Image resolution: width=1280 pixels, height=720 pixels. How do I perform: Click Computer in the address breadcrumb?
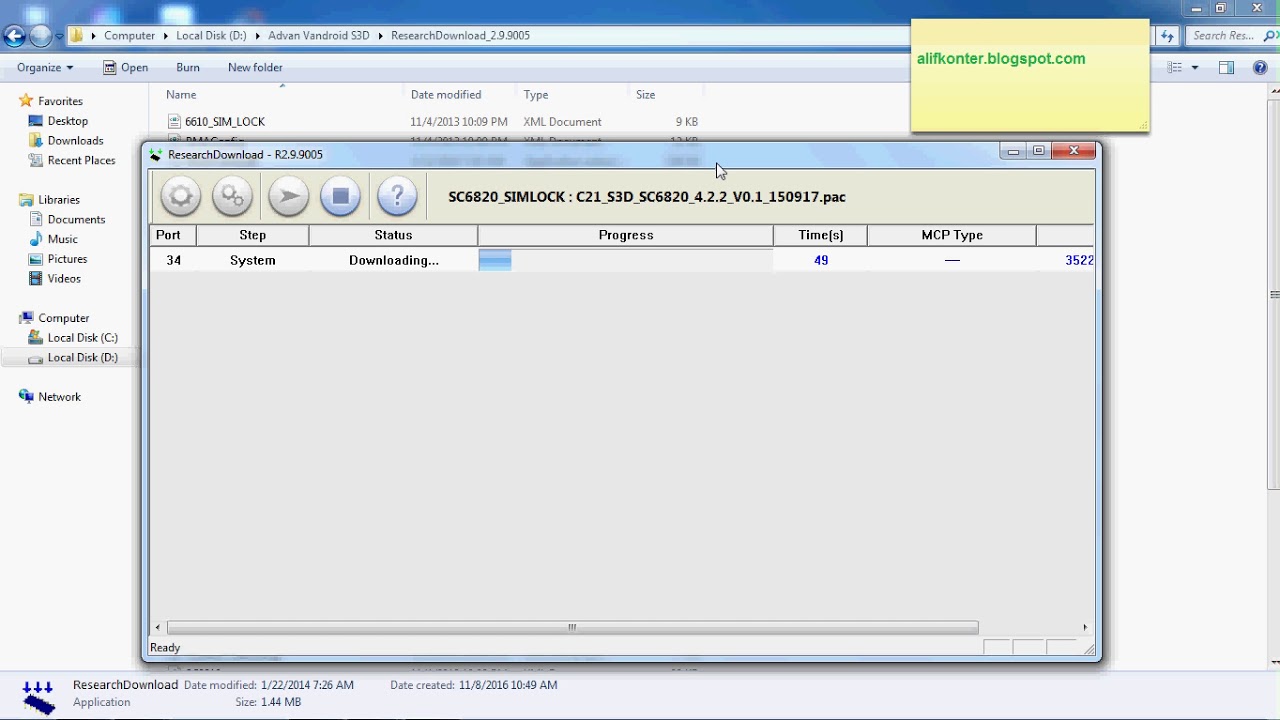129,36
